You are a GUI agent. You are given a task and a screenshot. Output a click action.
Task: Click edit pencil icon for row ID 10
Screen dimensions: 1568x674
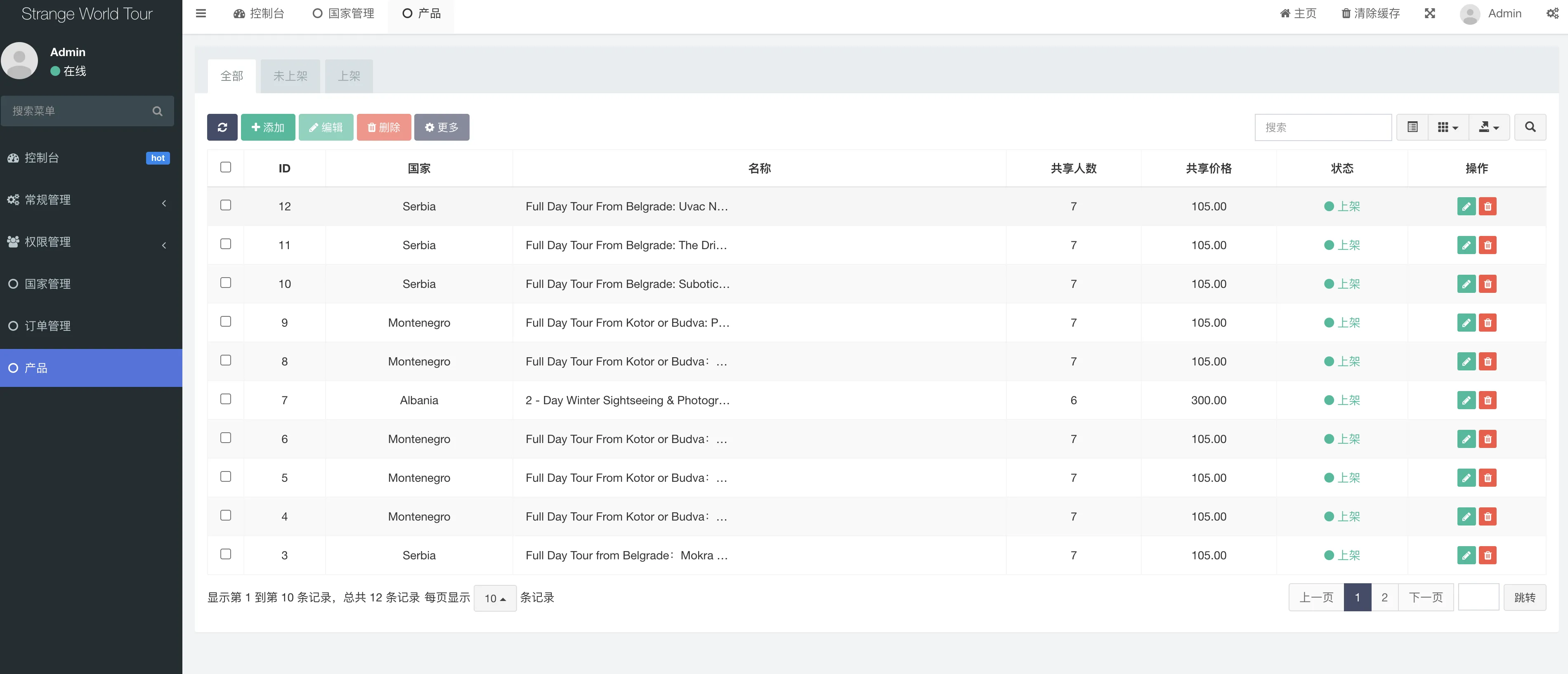(x=1466, y=284)
